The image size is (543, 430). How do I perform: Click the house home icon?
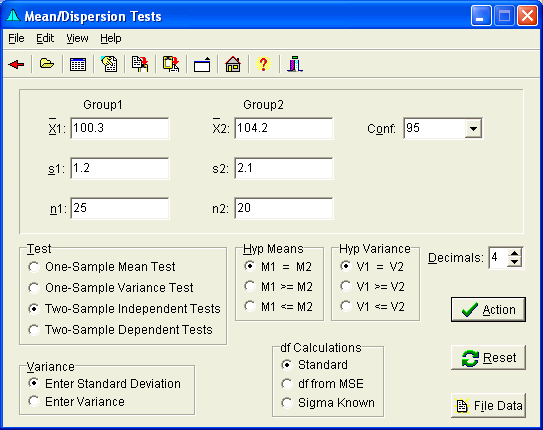tap(233, 64)
